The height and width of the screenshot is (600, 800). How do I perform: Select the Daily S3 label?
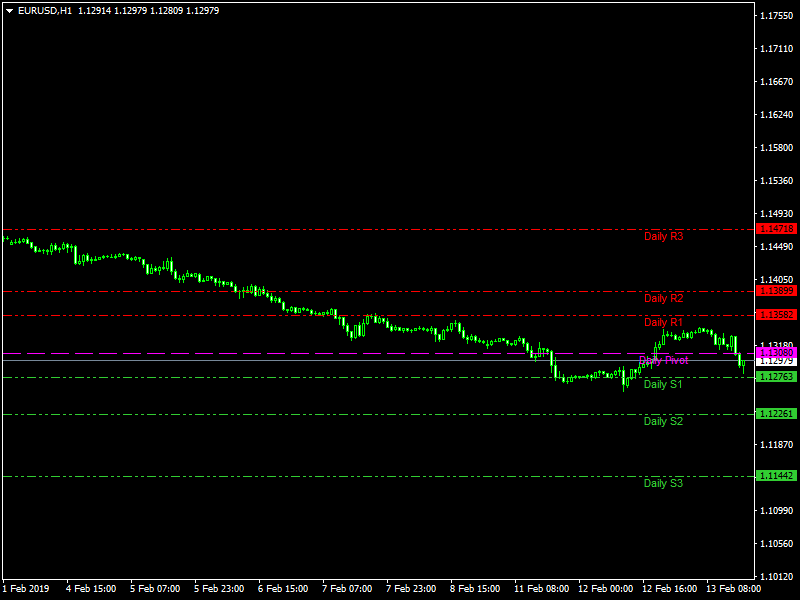pyautogui.click(x=663, y=484)
